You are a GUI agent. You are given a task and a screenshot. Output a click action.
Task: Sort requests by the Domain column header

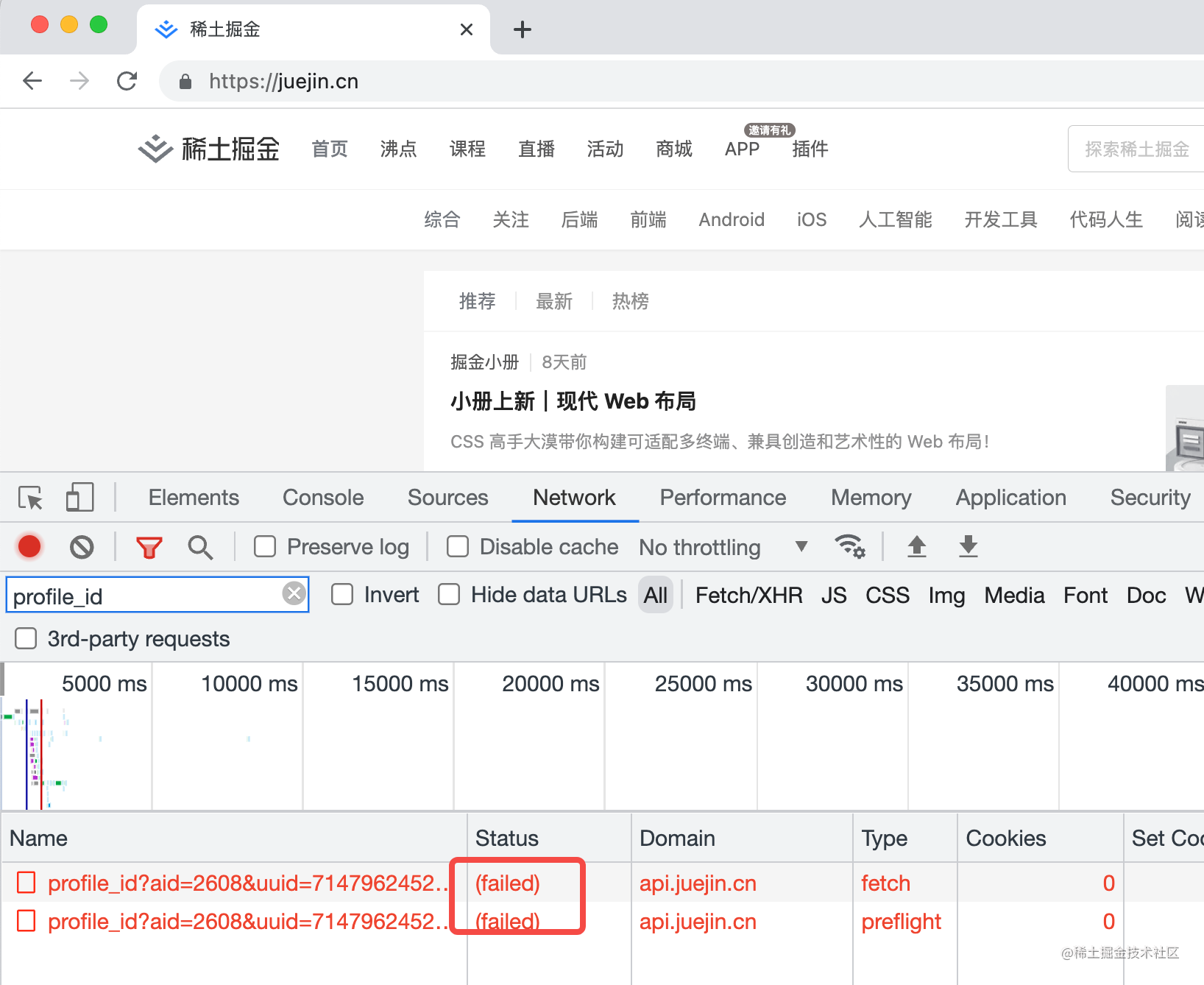(x=742, y=838)
